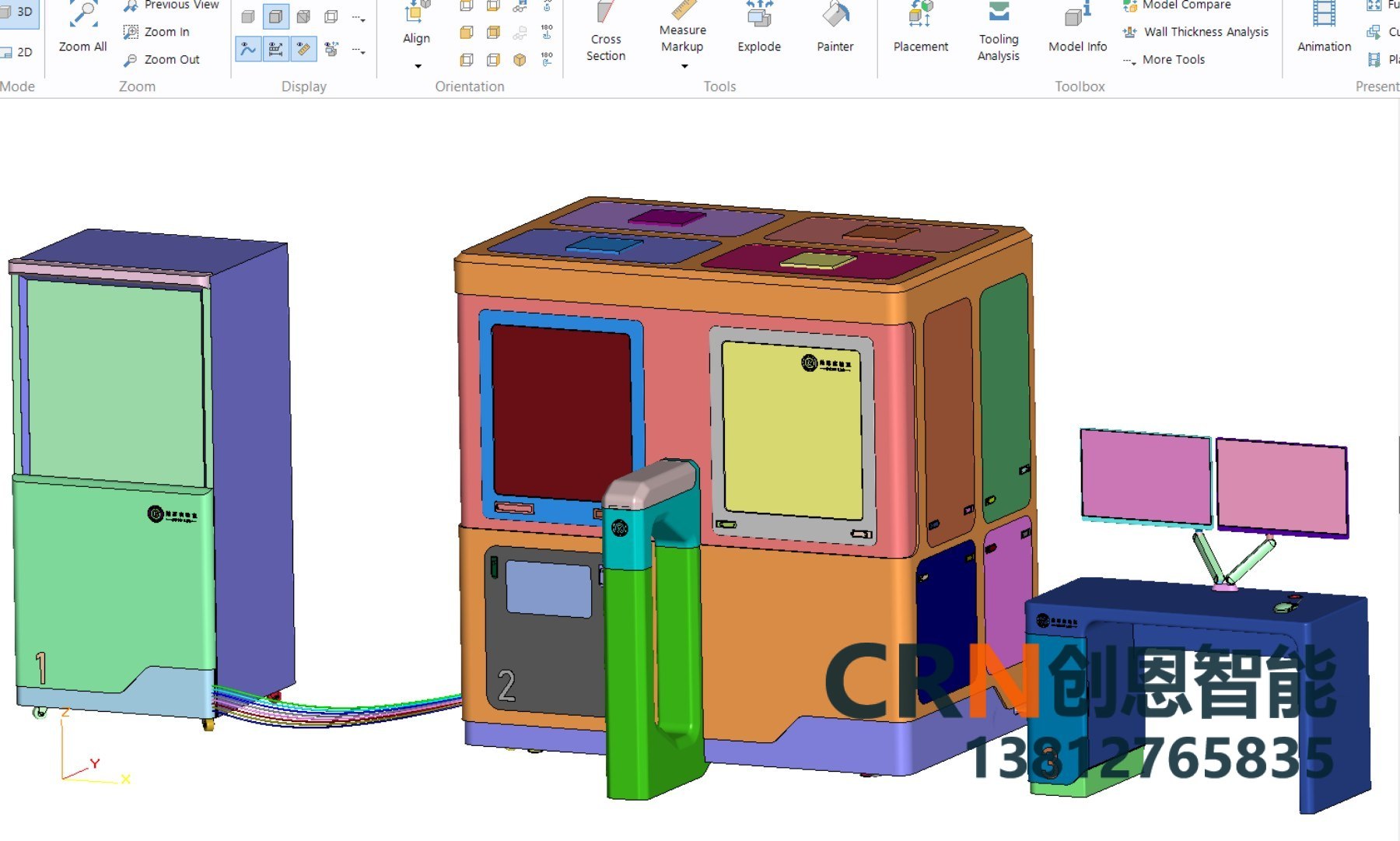
Task: Click the transform components visibility icon
Action: (x=331, y=49)
